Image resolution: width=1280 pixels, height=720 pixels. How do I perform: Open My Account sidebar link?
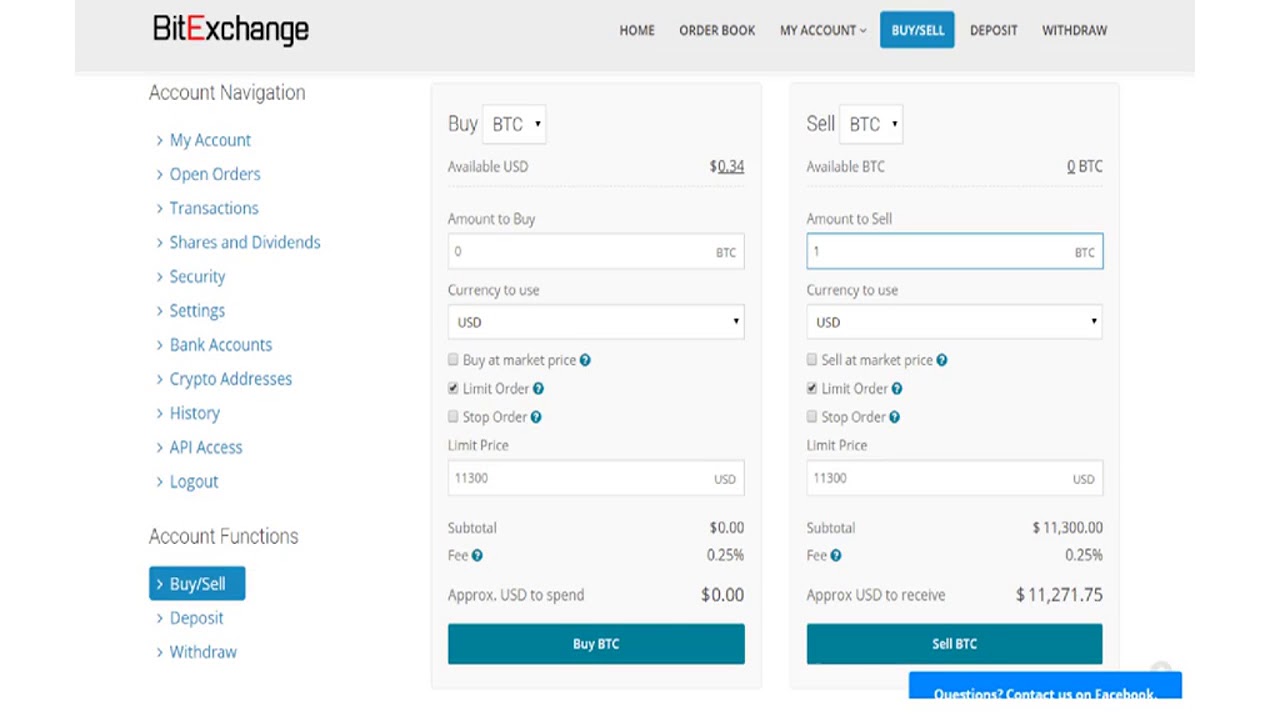[210, 140]
